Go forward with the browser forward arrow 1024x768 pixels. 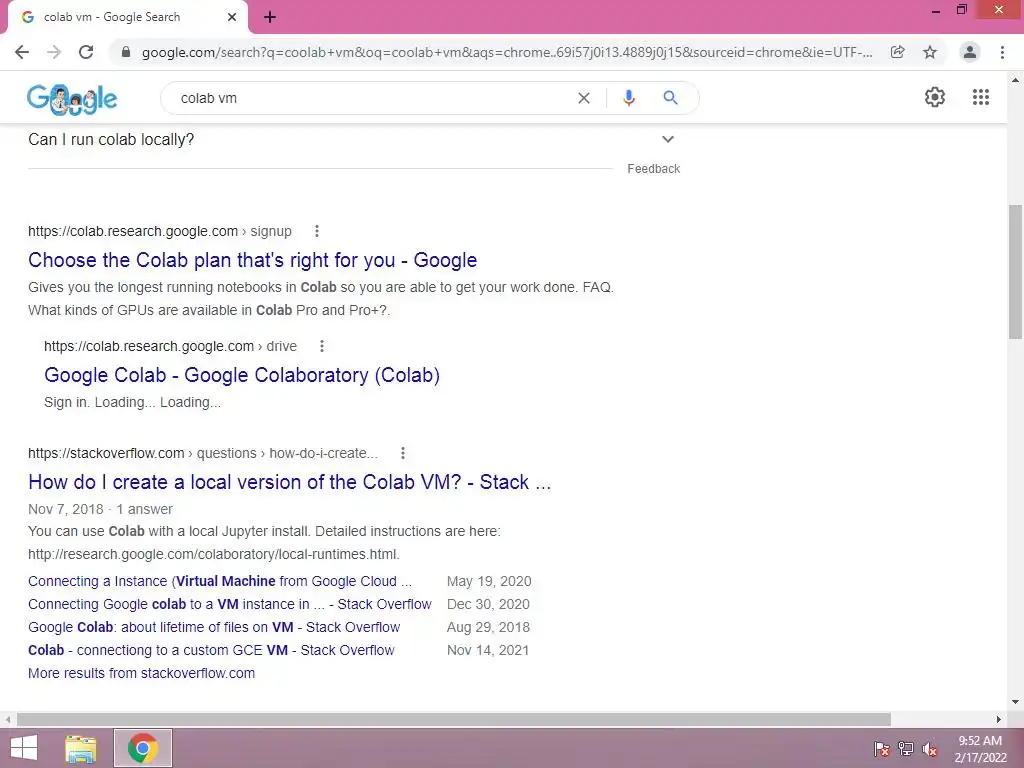click(54, 52)
